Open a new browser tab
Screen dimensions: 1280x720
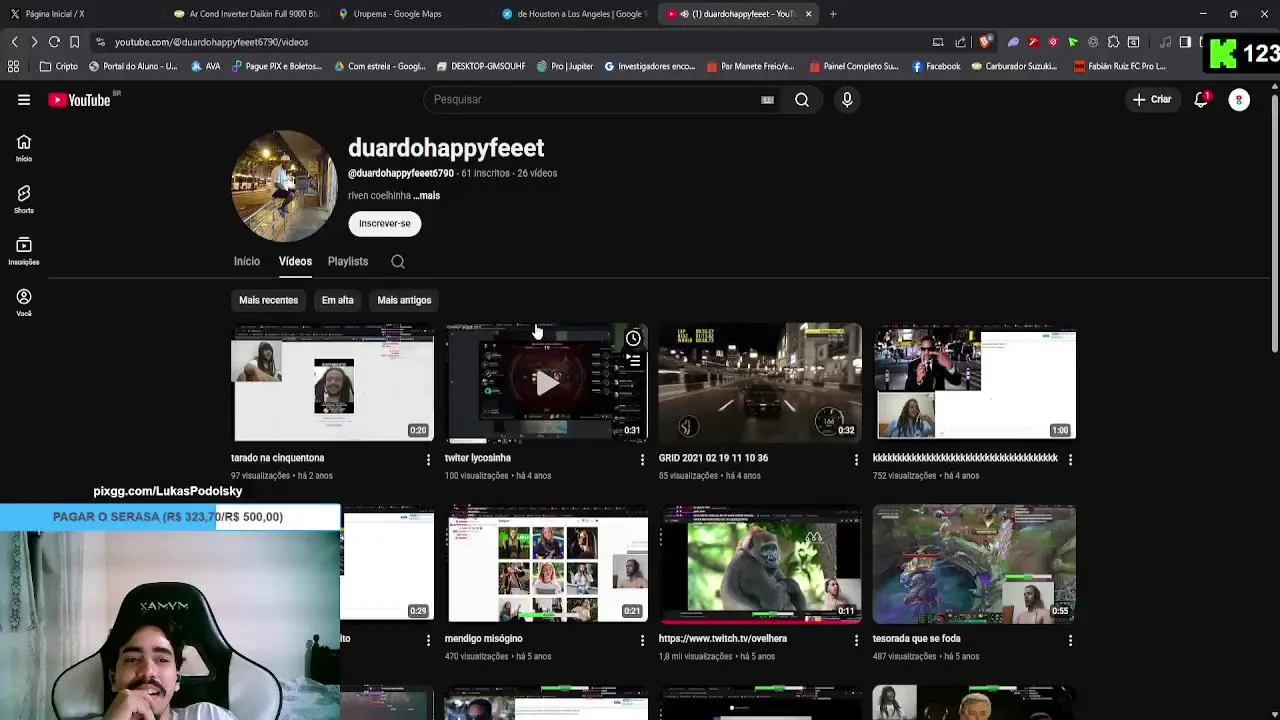click(x=833, y=14)
